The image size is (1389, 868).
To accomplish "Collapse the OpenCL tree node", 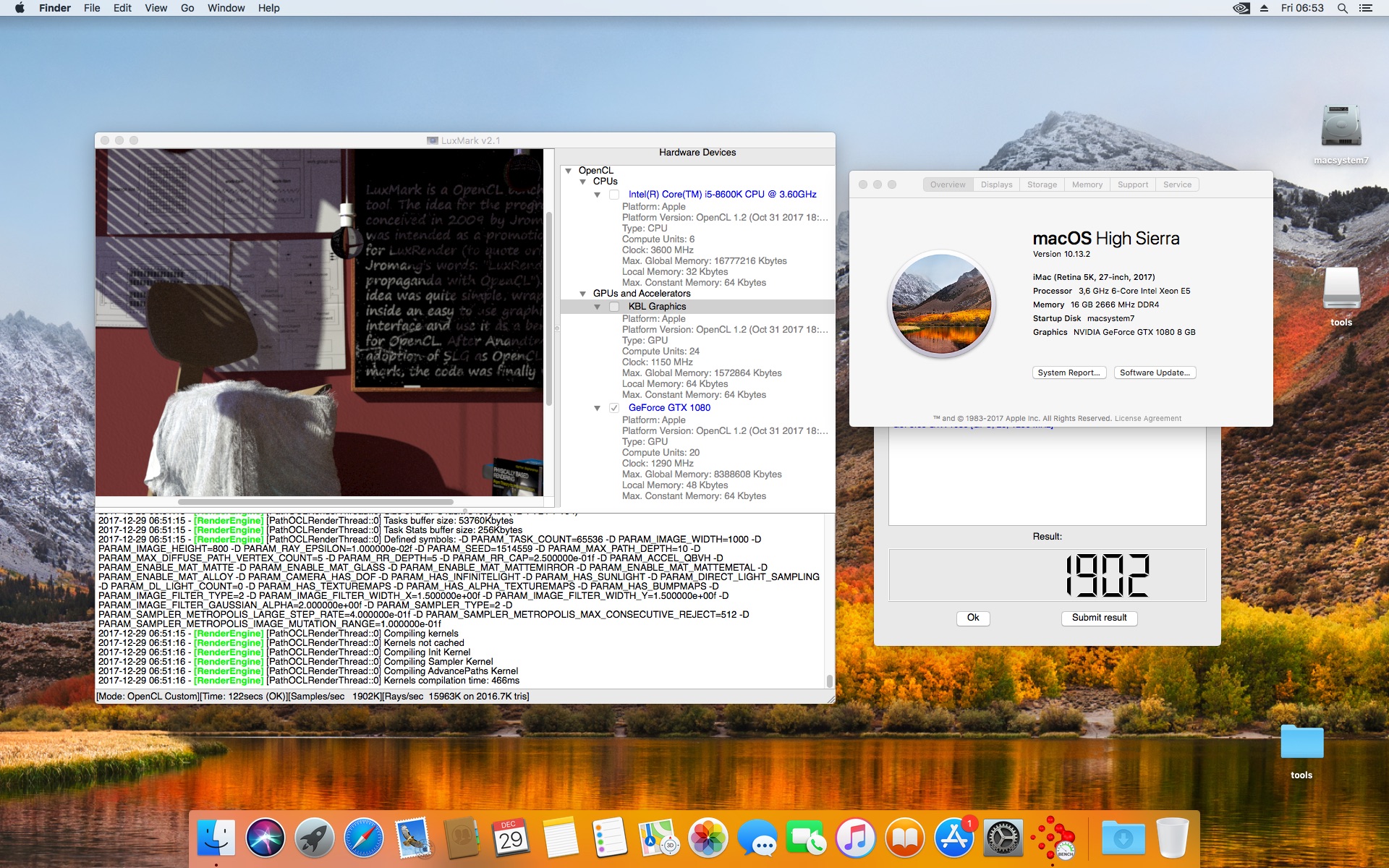I will tap(569, 171).
